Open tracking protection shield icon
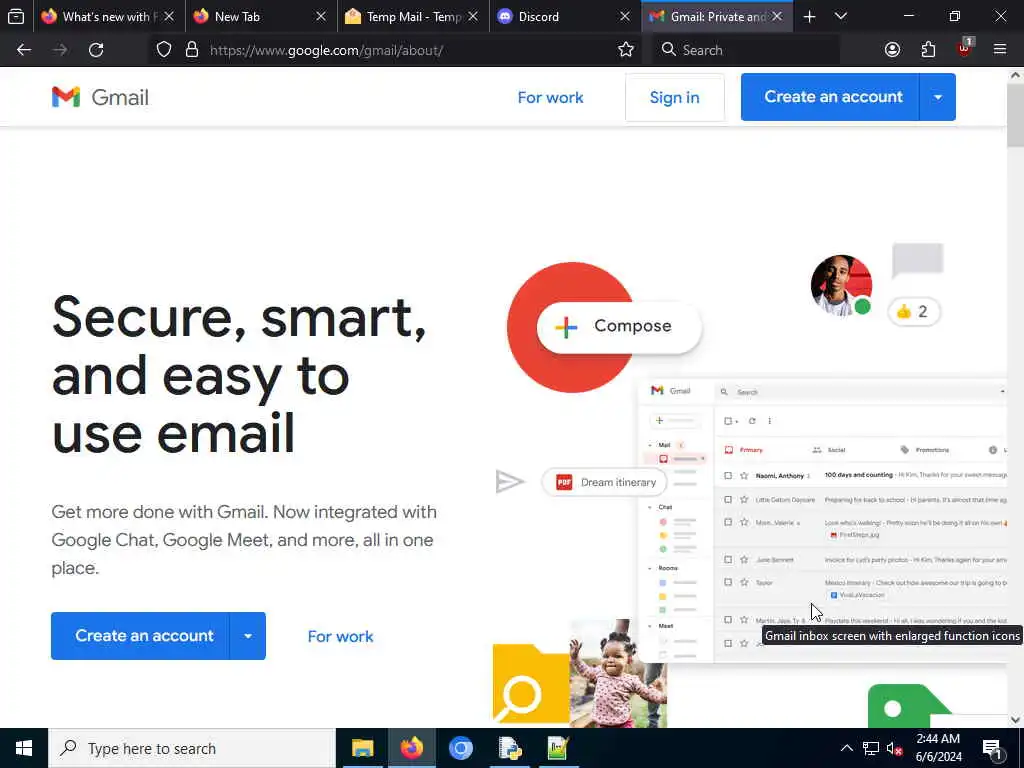 [x=164, y=50]
